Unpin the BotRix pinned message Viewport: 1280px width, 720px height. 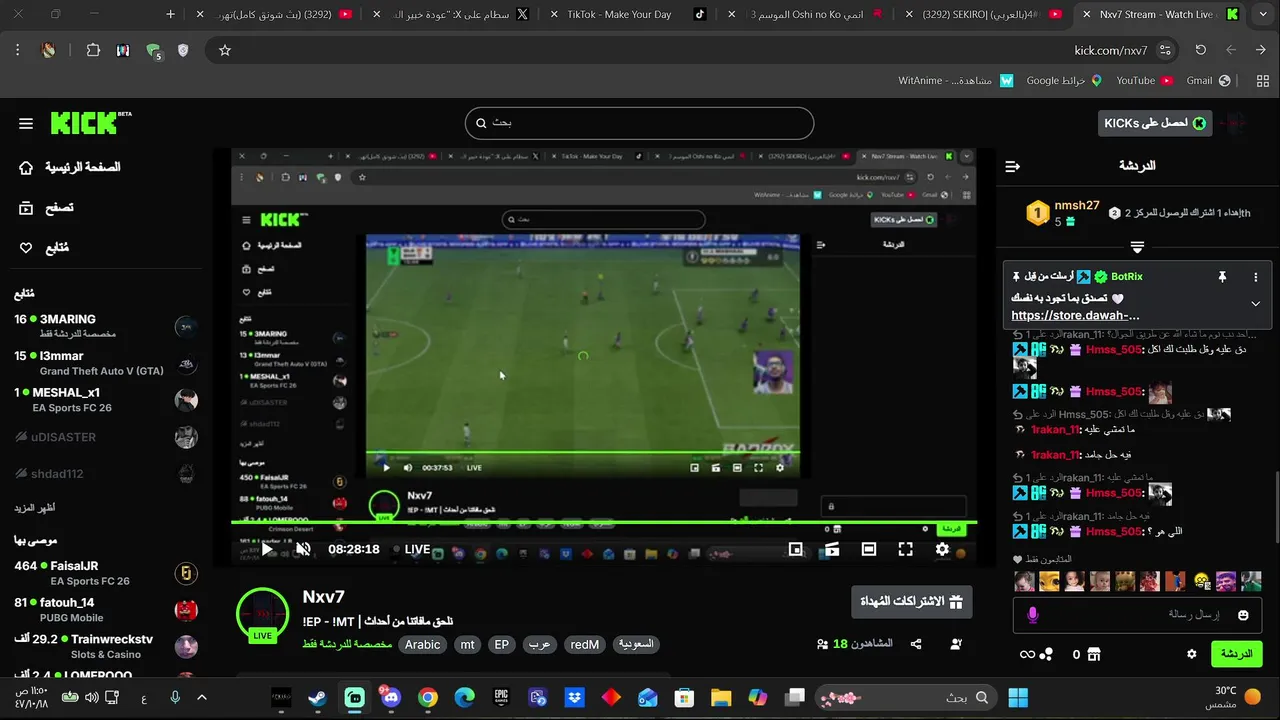coord(1222,277)
